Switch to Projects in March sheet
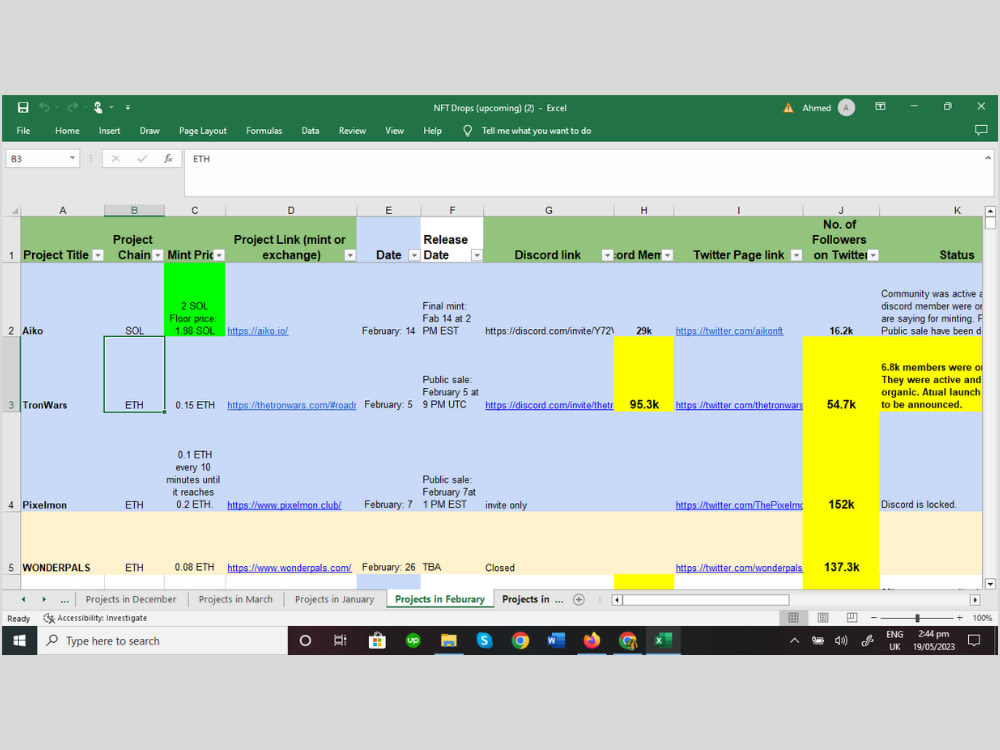This screenshot has width=1000, height=750. 235,599
